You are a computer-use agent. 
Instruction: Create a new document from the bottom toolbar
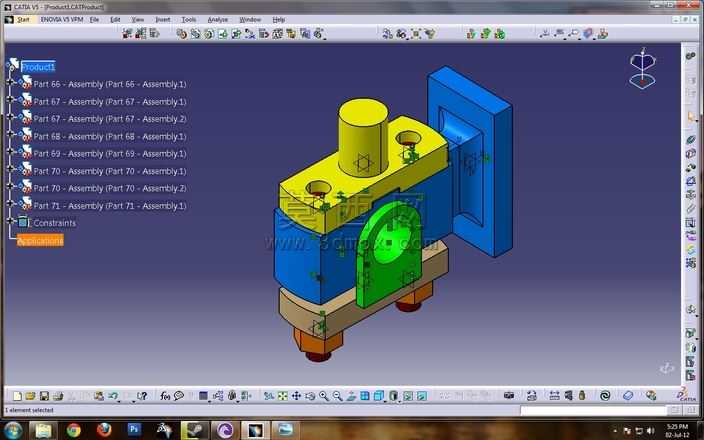click(17, 396)
